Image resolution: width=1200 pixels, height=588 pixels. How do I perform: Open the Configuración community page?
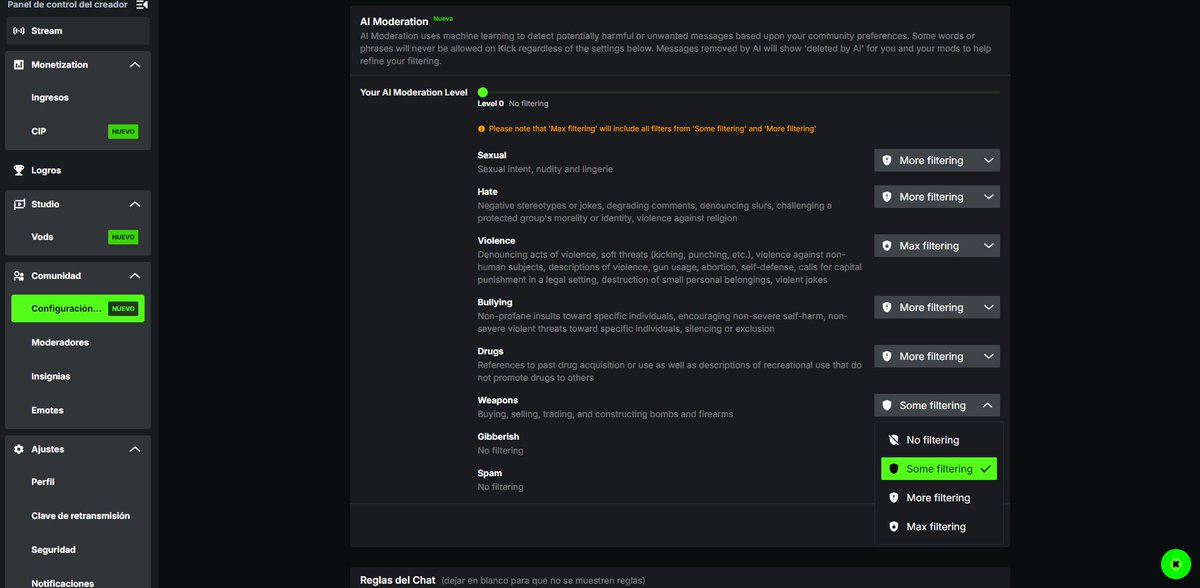click(x=77, y=309)
